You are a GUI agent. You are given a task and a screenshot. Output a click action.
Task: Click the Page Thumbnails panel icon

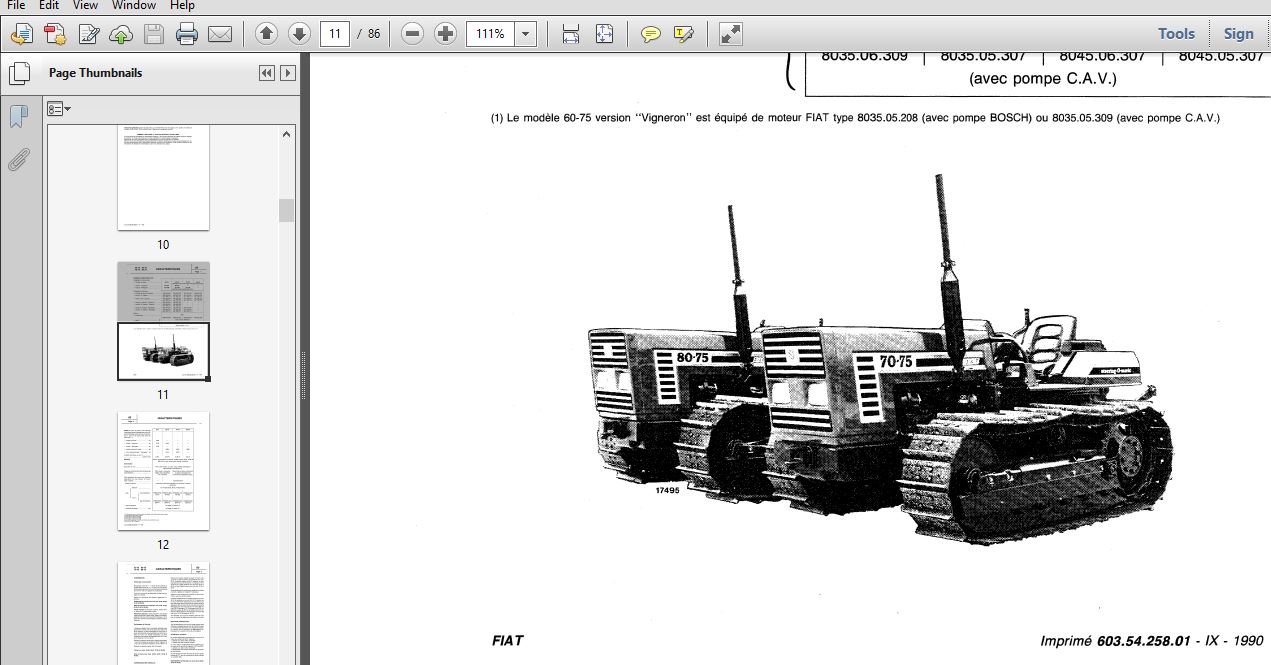18,74
